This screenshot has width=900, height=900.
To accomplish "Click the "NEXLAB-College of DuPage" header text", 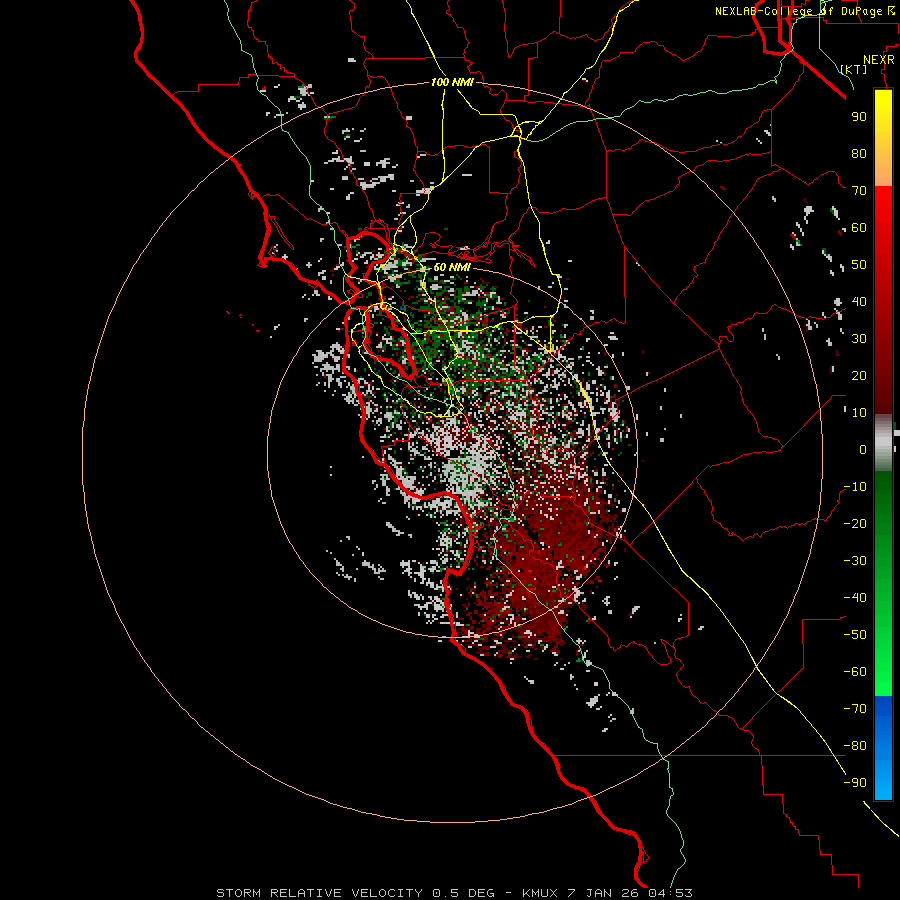I will 800,11.
